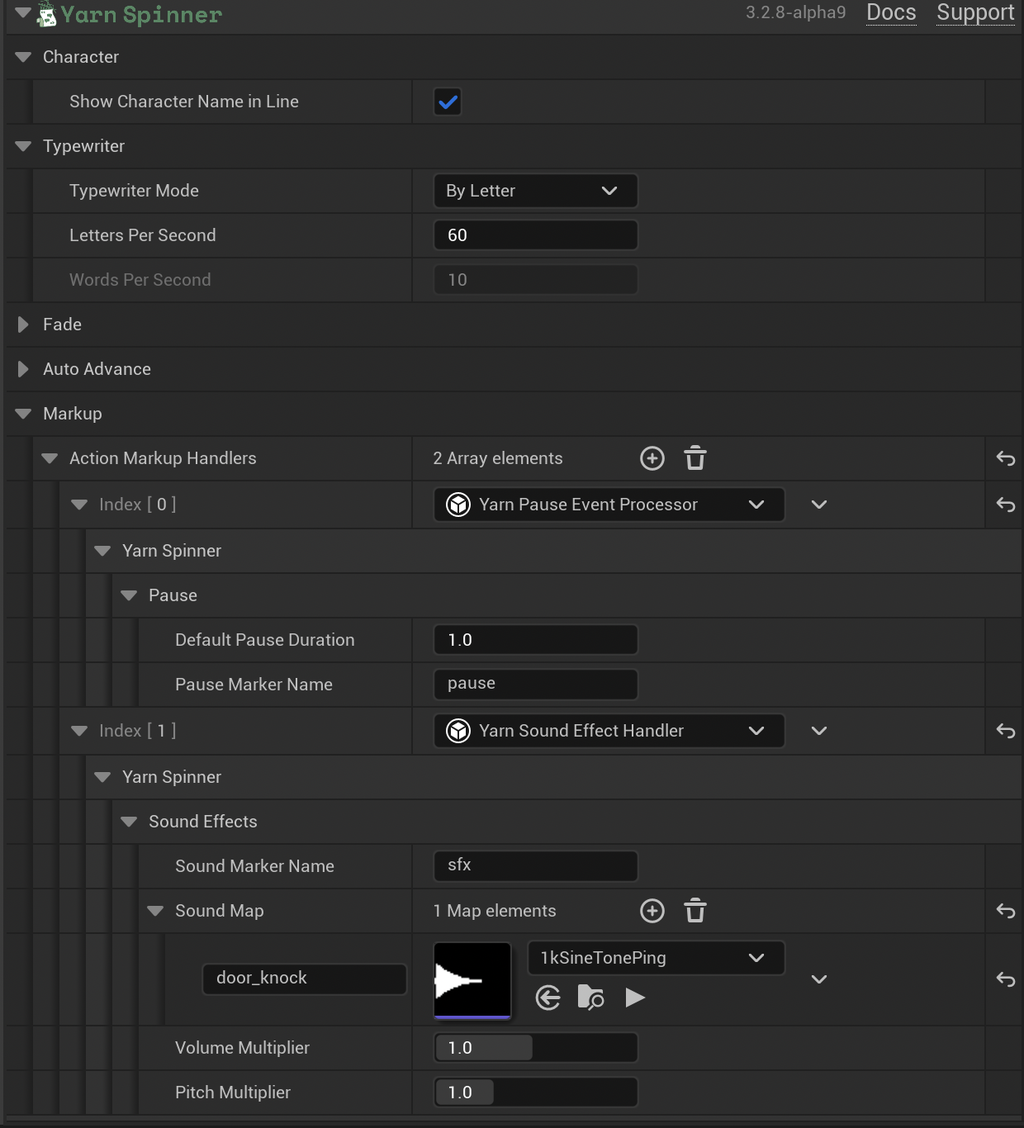Click Yarn Pause Event Processor object icon
Viewport: 1024px width, 1128px height.
coord(458,504)
